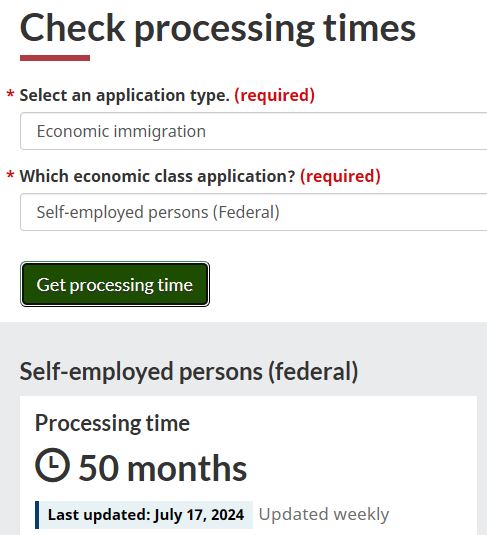Click the 50 months result text
This screenshot has height=535, width=487.
click(x=163, y=468)
